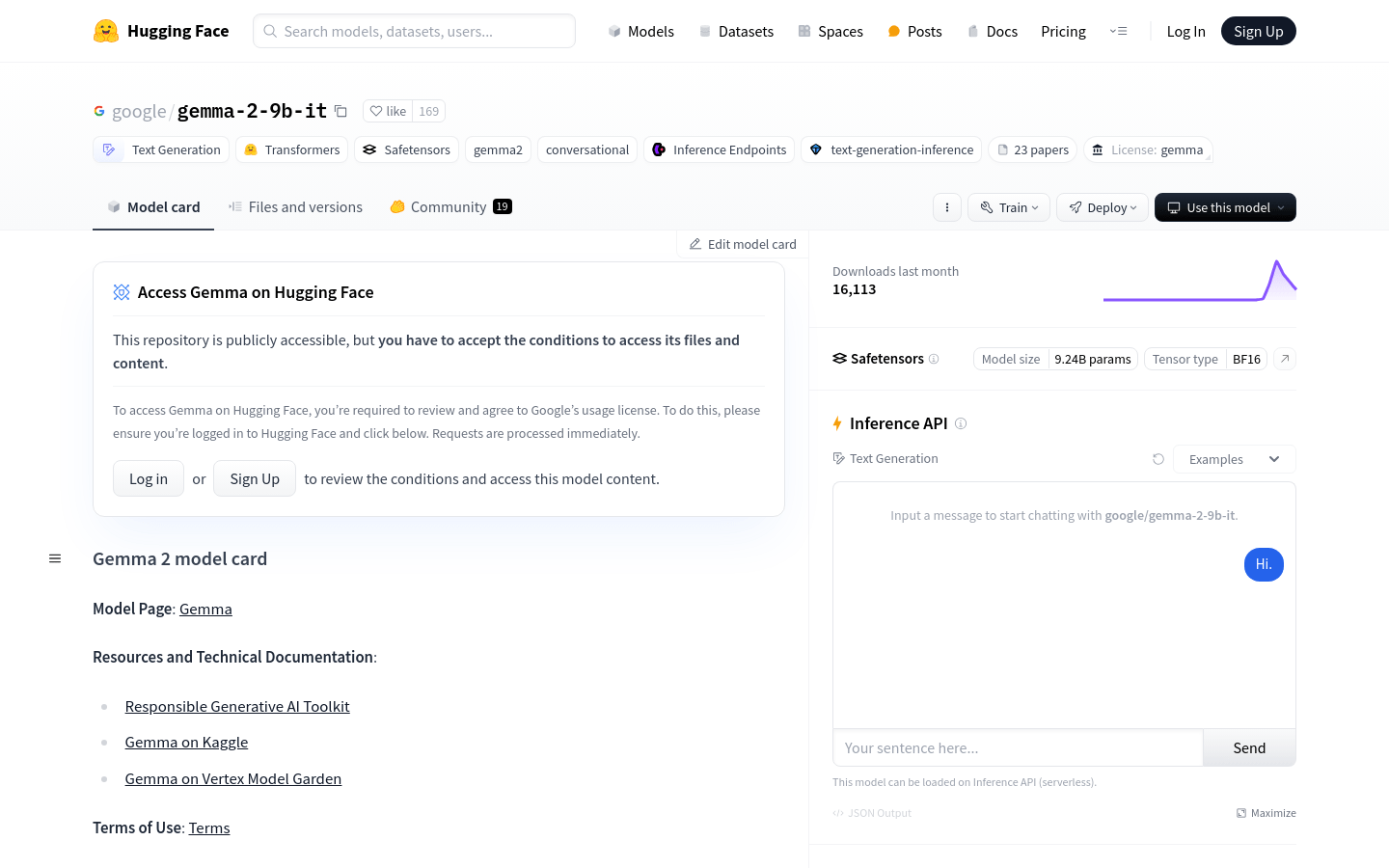Screen dimensions: 1389x868
Task: Click the Safetensors info icon
Action: click(x=934, y=359)
